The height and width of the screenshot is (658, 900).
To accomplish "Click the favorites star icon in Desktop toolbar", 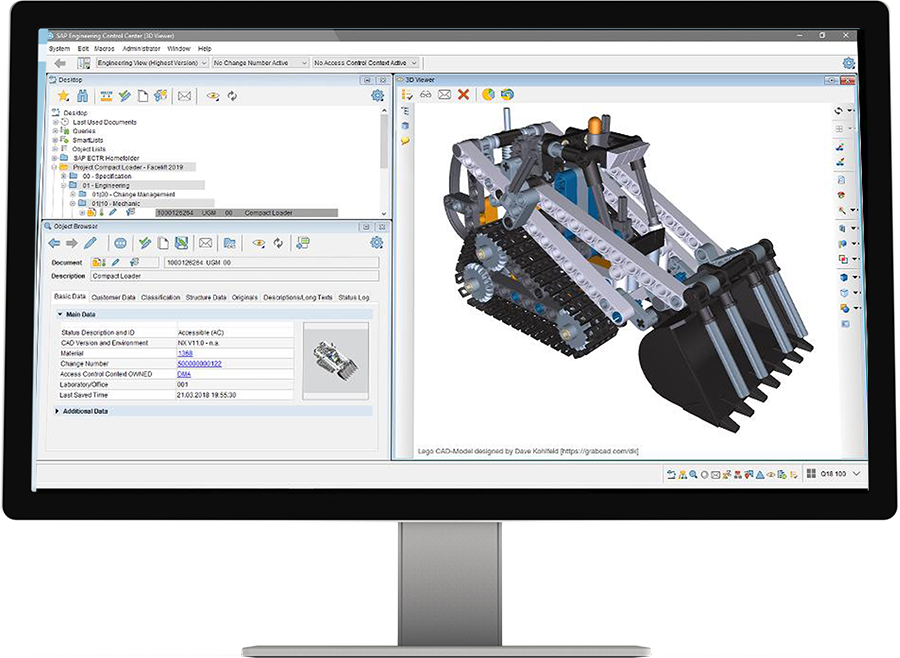I will point(63,96).
